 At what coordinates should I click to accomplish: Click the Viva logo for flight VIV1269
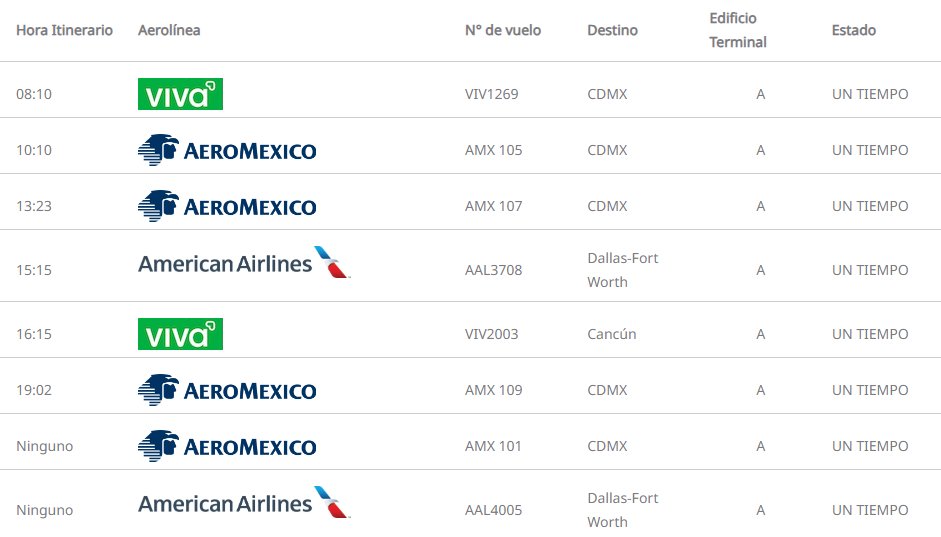pyautogui.click(x=180, y=94)
